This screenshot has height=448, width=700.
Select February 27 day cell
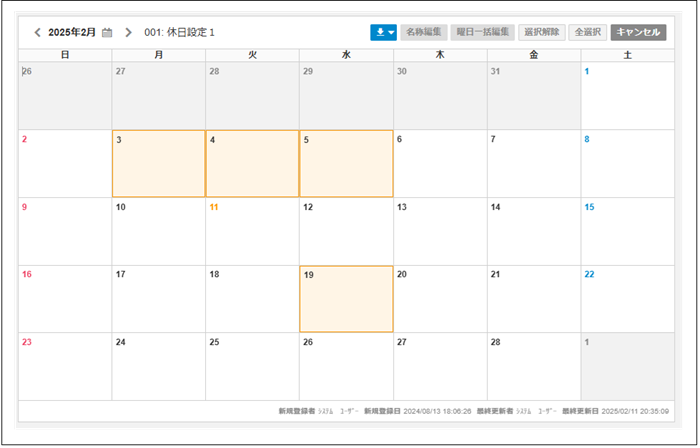pyautogui.click(x=440, y=366)
